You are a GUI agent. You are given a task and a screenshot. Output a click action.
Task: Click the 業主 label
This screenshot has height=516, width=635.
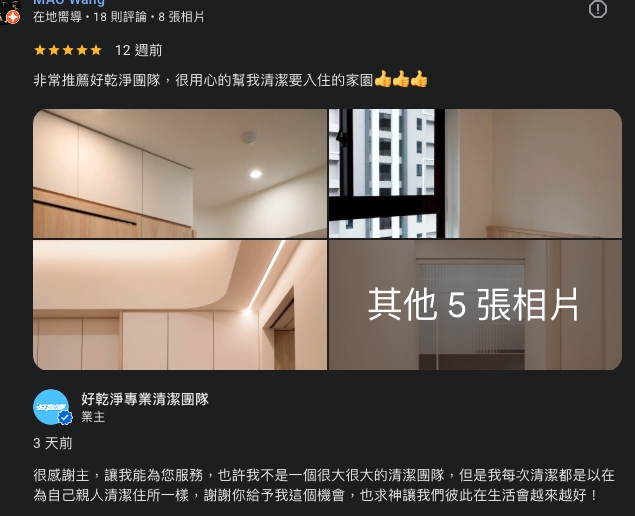click(x=93, y=417)
